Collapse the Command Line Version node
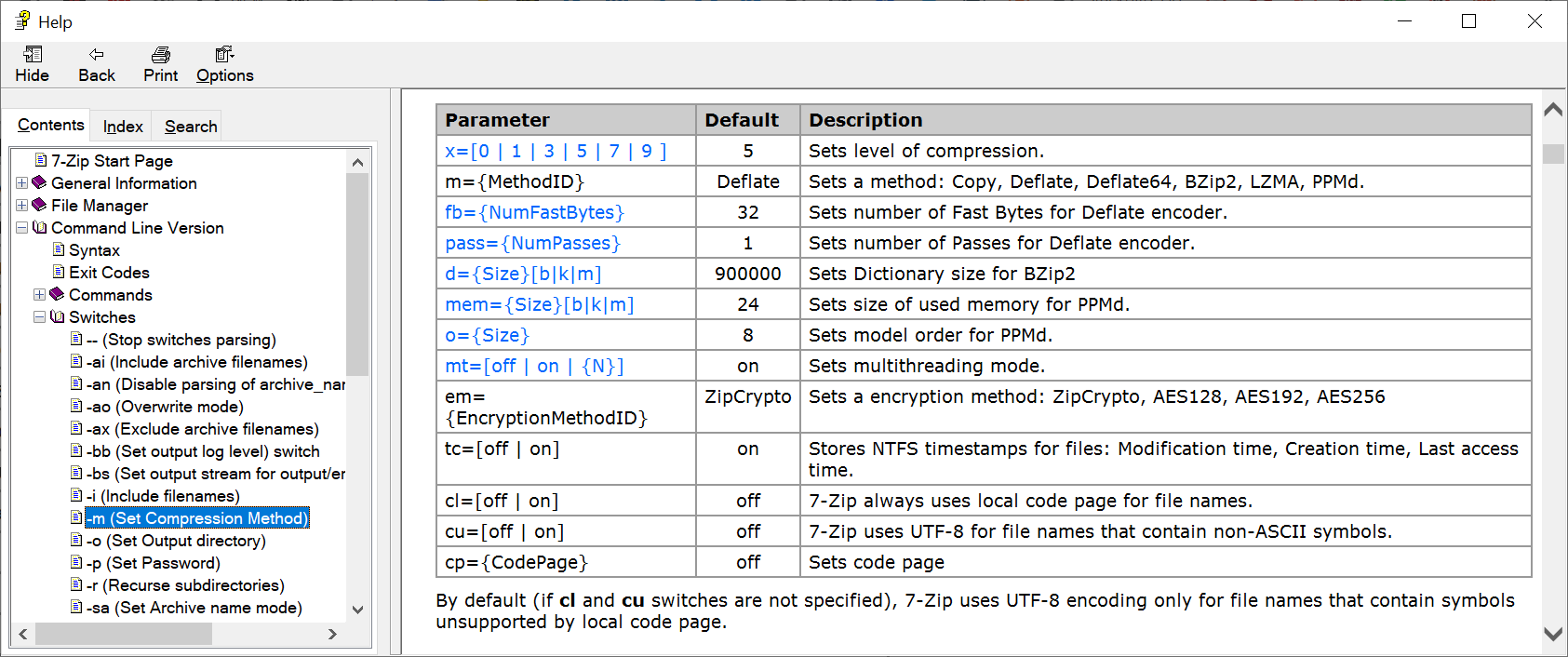This screenshot has width=1568, height=657. click(22, 228)
